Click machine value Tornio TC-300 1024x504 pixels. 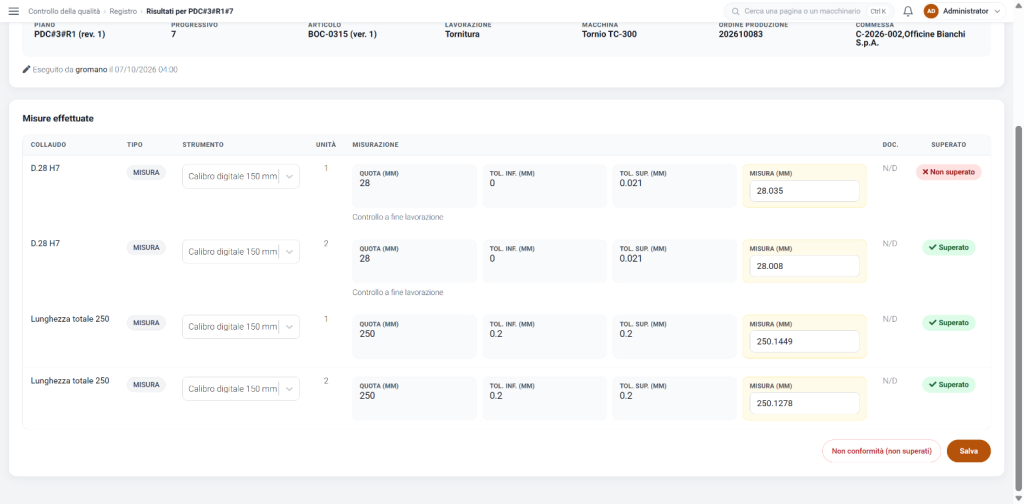[609, 35]
